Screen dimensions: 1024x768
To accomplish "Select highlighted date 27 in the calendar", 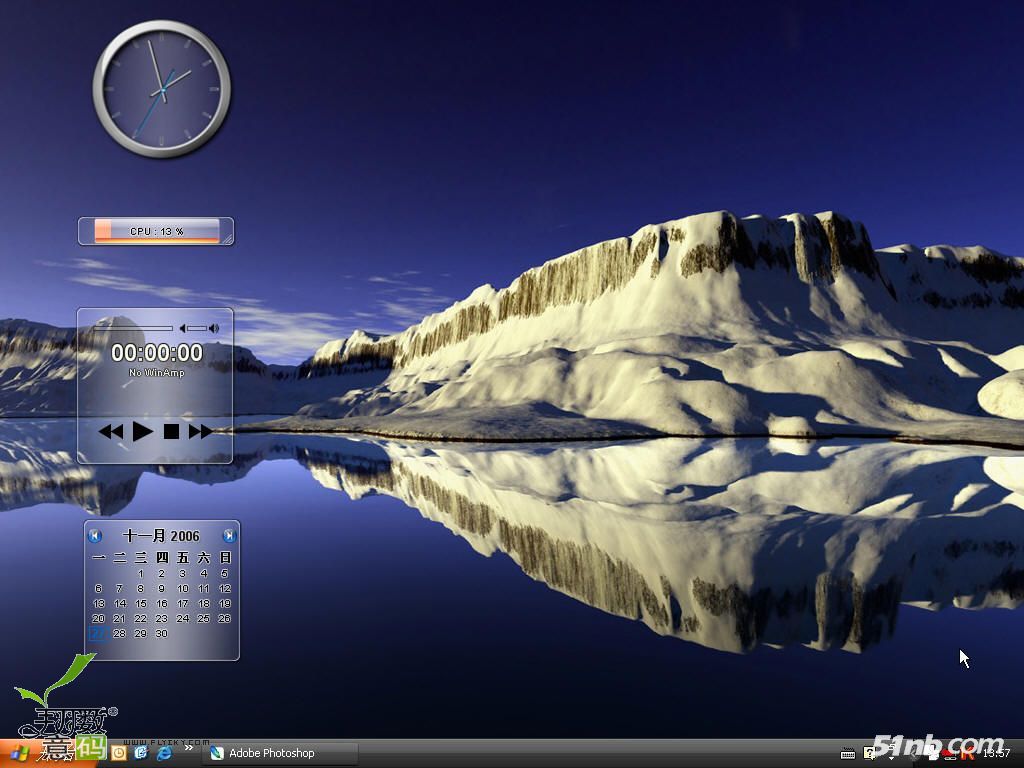I will click(x=98, y=633).
